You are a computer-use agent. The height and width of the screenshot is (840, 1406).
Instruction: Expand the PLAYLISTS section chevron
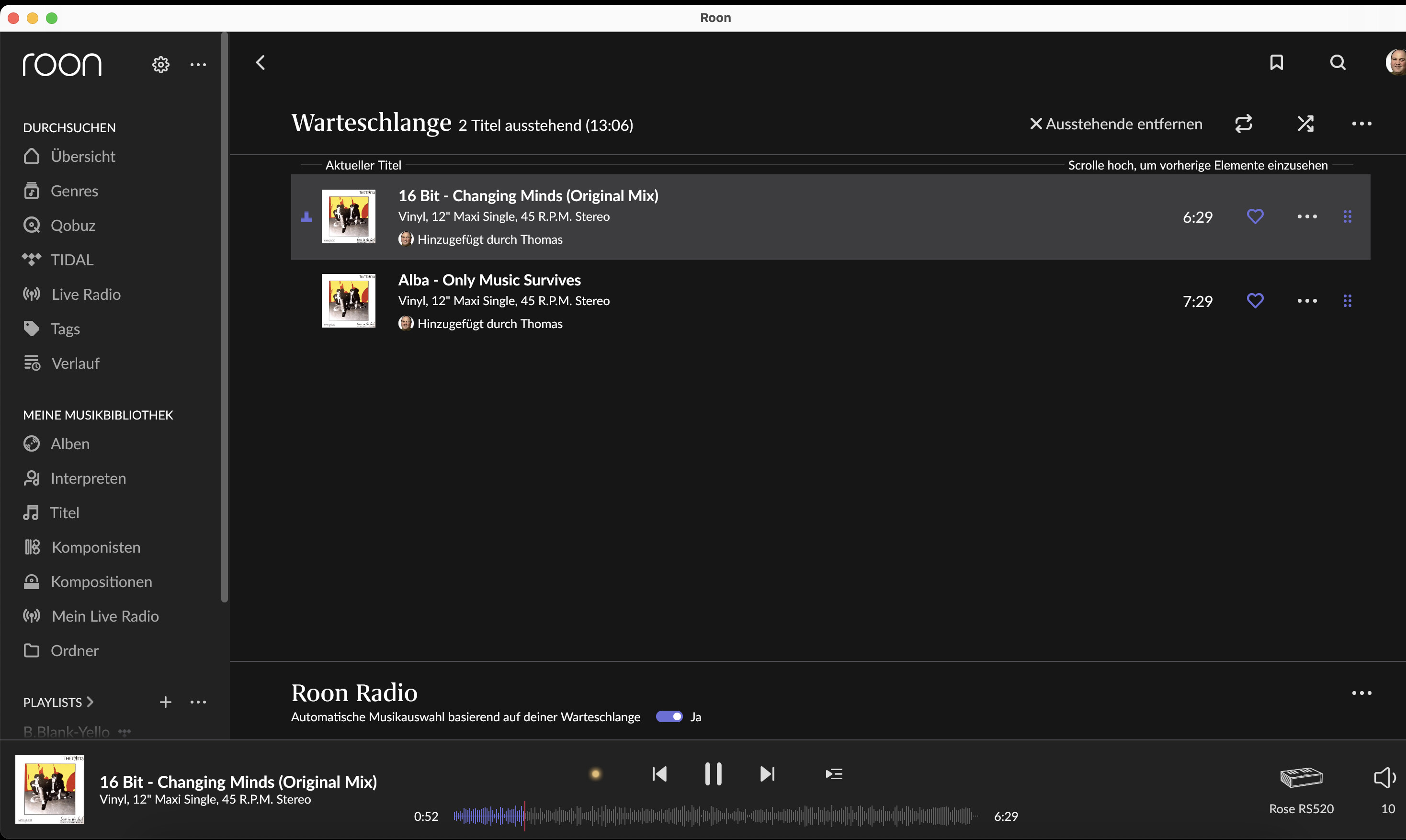pyautogui.click(x=90, y=702)
